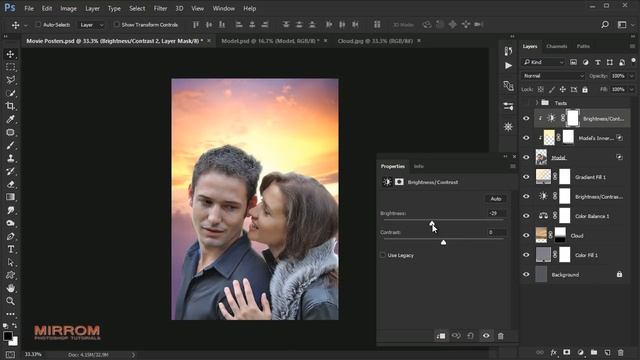The height and width of the screenshot is (360, 640).
Task: Select the Crop tool
Action: click(11, 106)
